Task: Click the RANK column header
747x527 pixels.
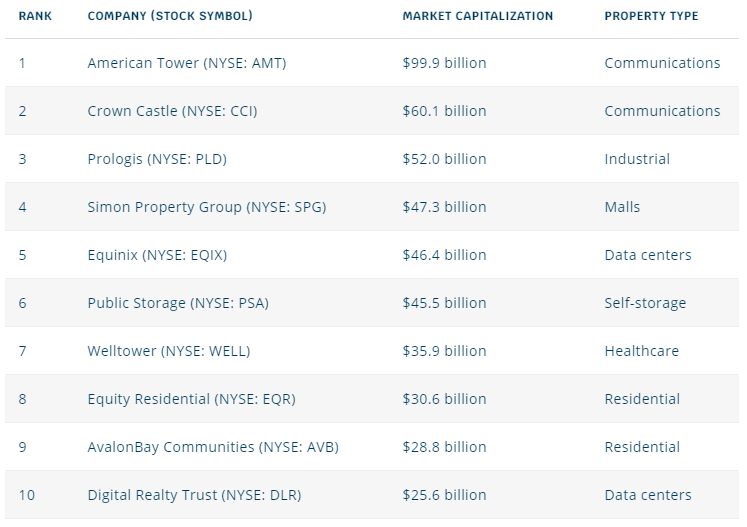Action: pyautogui.click(x=35, y=16)
